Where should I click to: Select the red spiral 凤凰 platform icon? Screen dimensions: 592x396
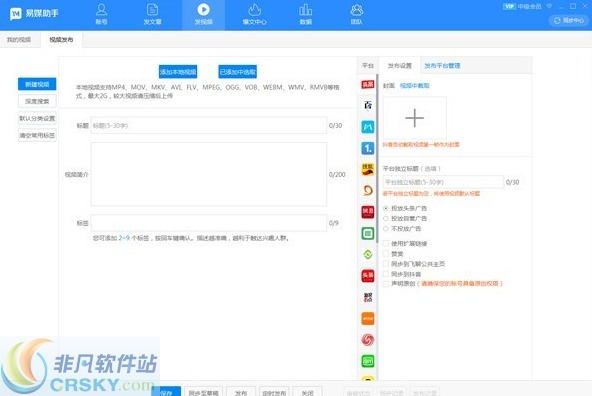pyautogui.click(x=368, y=340)
